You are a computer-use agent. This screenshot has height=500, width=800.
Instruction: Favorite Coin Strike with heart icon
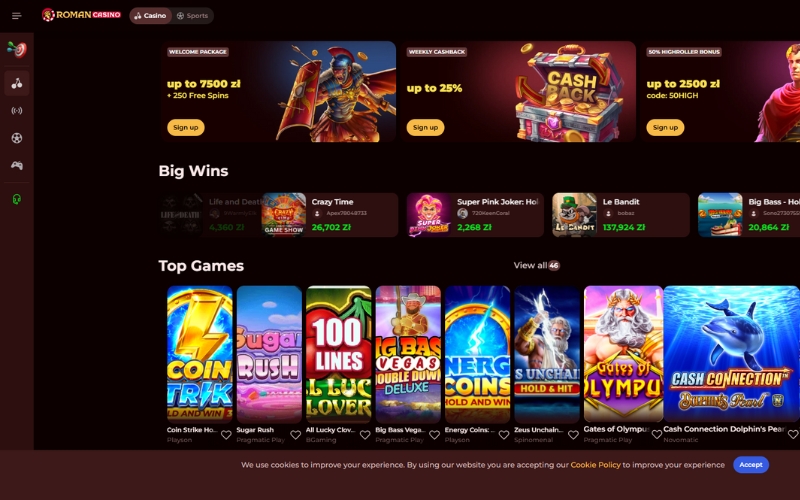click(226, 435)
